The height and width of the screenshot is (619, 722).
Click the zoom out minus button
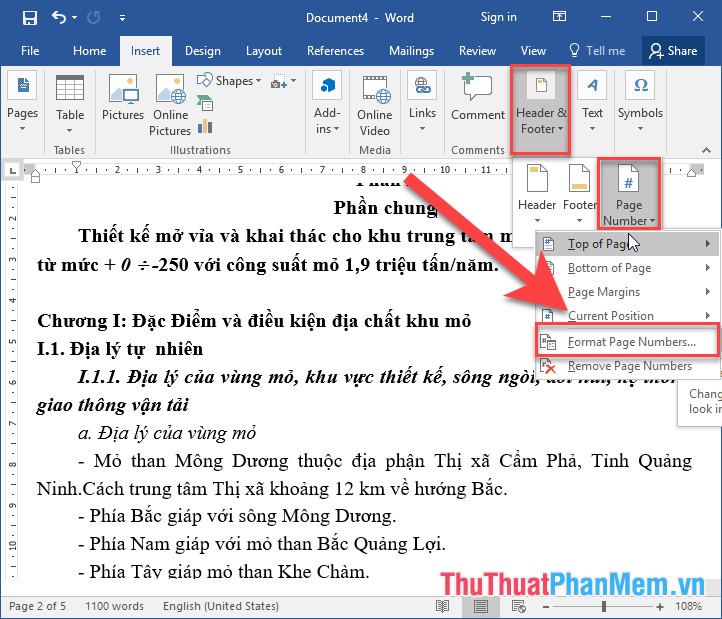click(x=546, y=607)
